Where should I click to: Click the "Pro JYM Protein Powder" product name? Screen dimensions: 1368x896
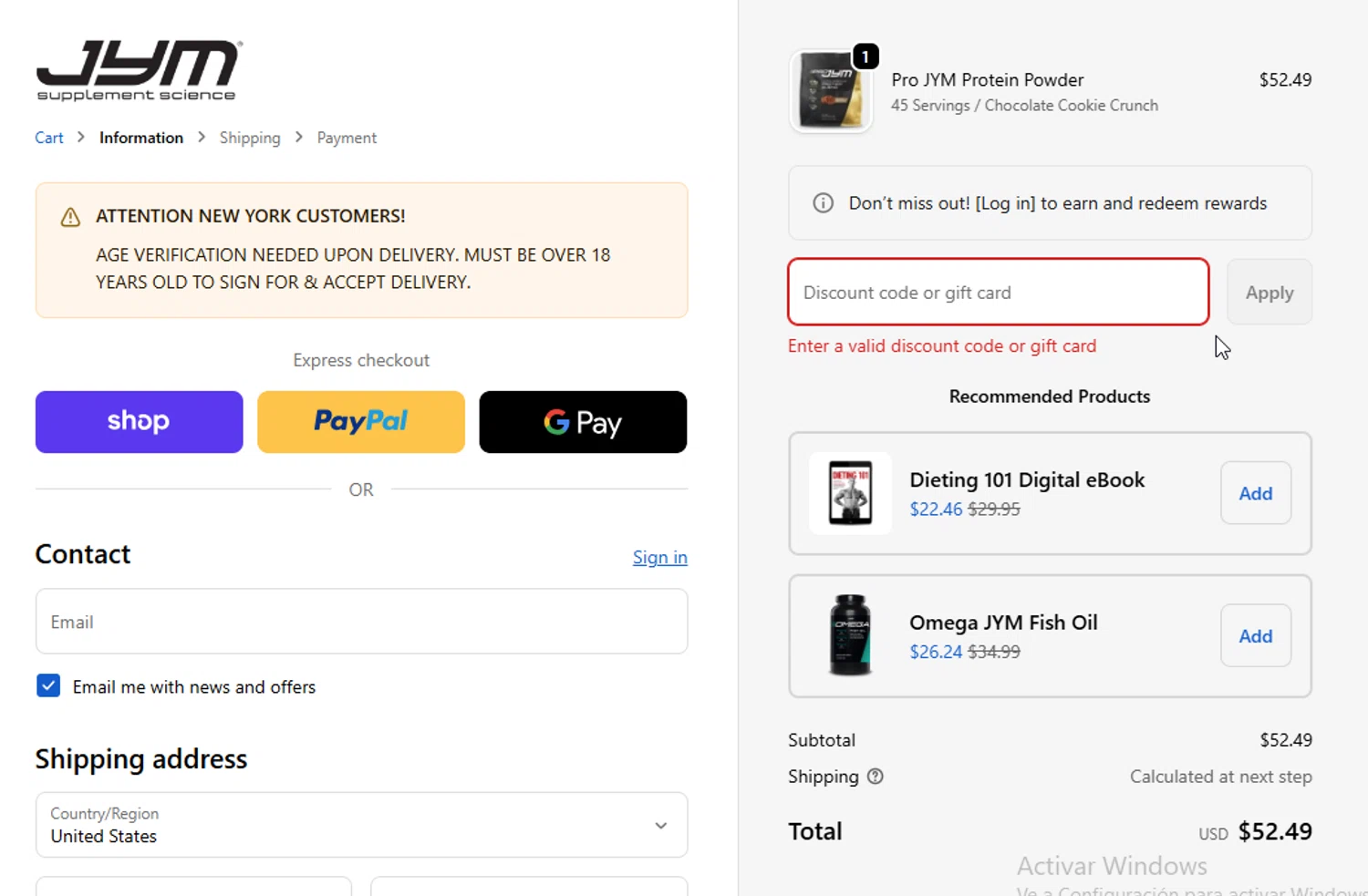point(988,80)
